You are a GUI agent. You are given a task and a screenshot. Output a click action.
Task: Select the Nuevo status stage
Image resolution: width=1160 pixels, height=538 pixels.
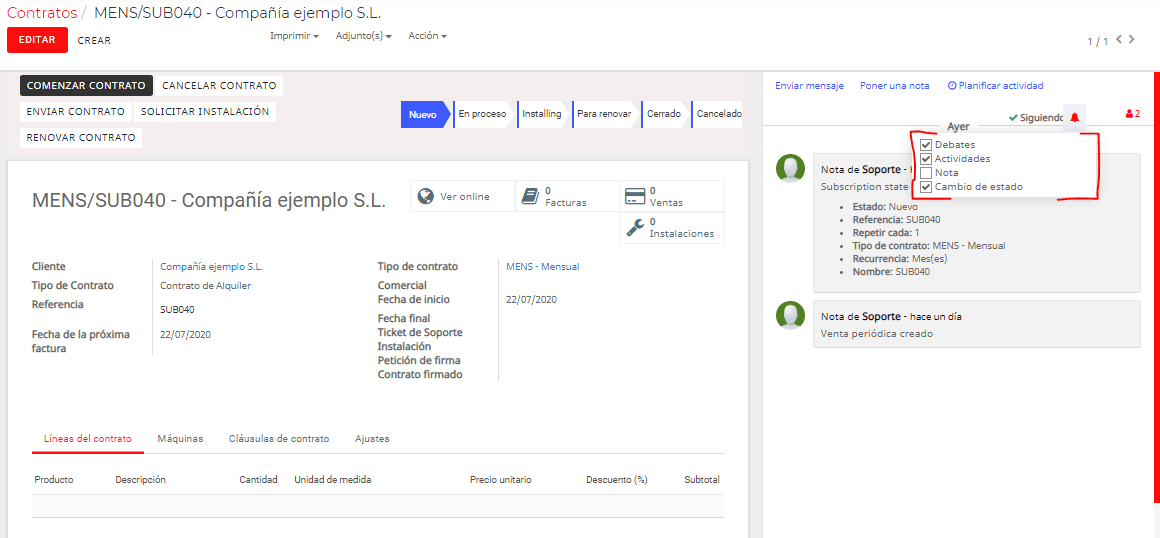(x=424, y=115)
